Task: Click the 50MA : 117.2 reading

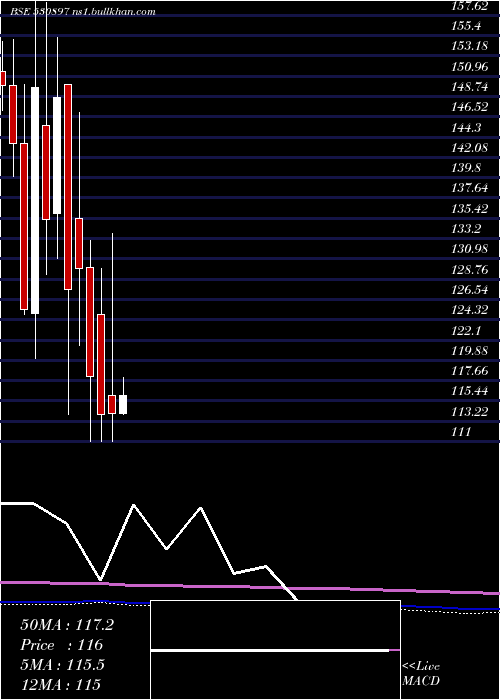Action: tap(67, 625)
